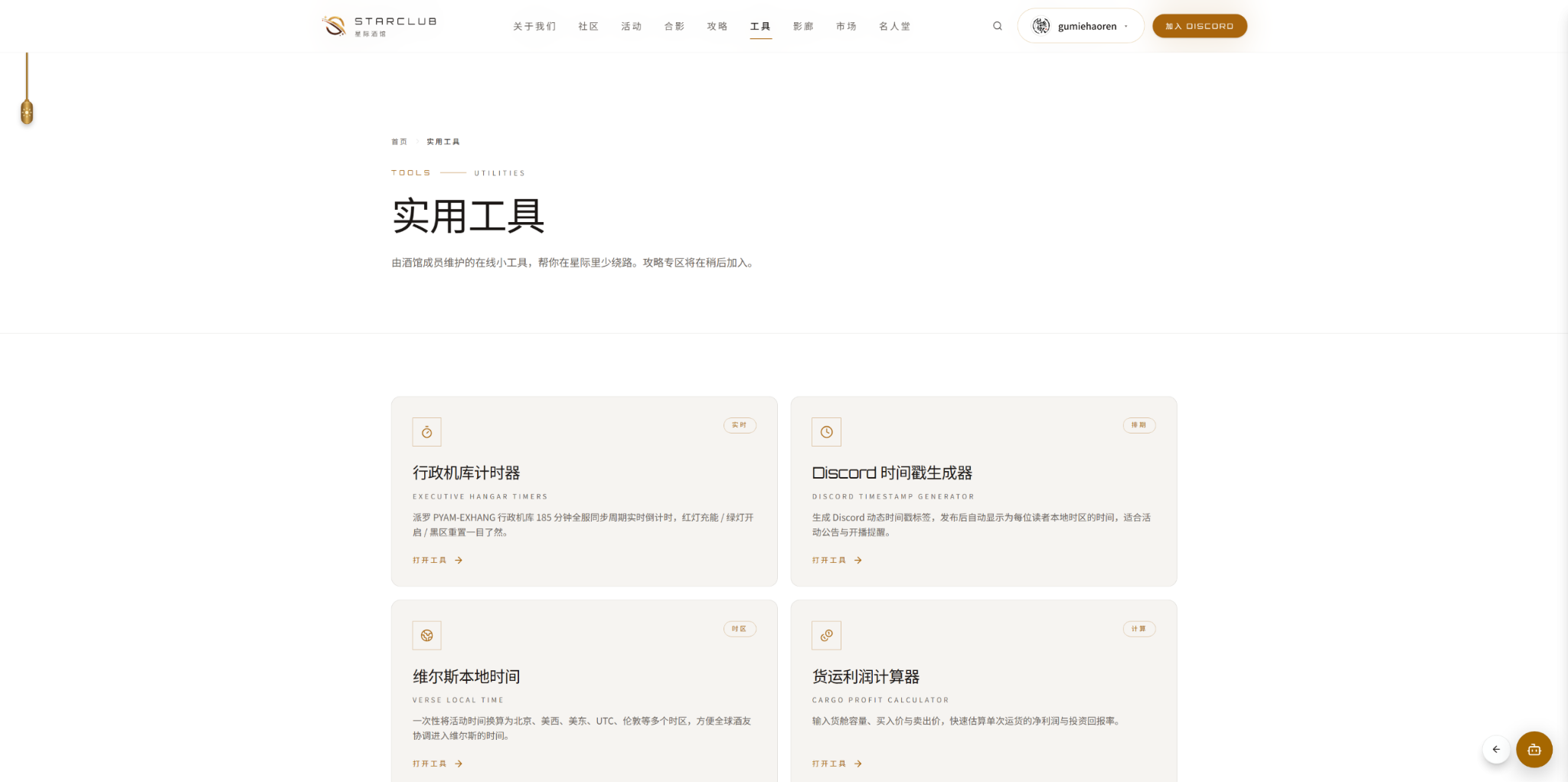This screenshot has width=1568, height=782.
Task: Click the 货运利润计算器 card title
Action: click(866, 677)
